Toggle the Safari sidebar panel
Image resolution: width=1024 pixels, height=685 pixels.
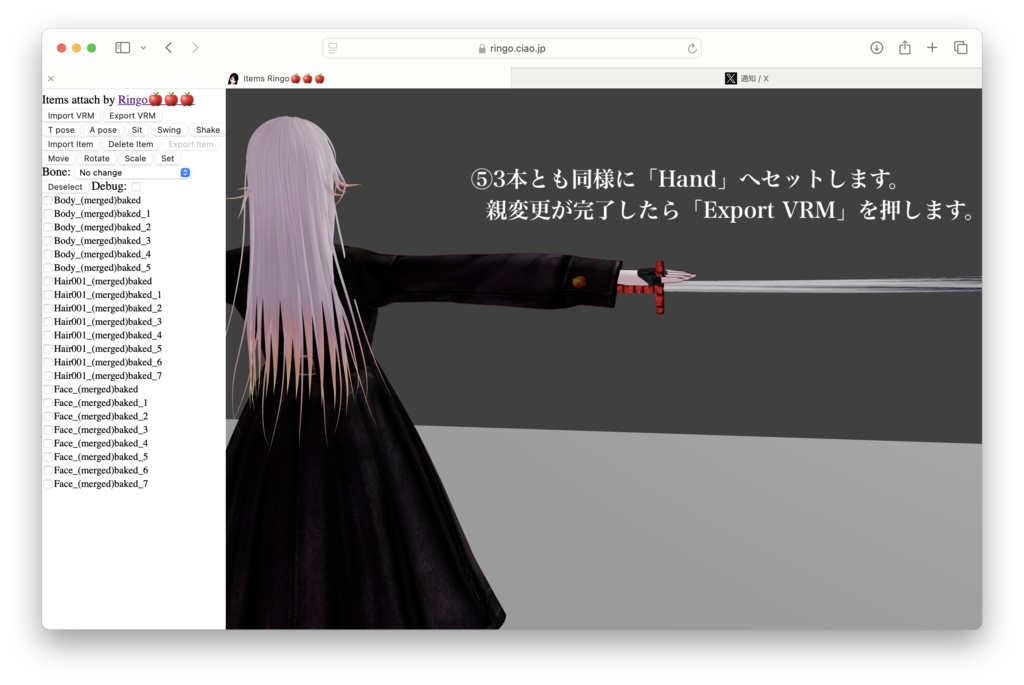pos(121,47)
